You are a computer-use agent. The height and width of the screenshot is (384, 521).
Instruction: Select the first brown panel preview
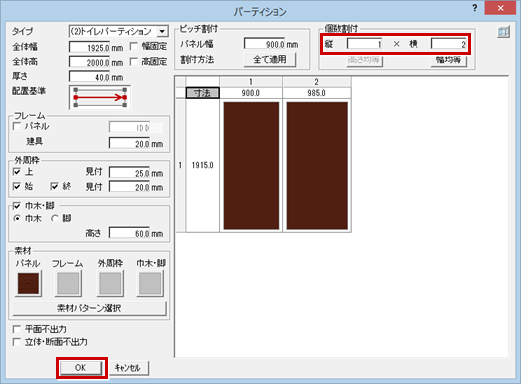(251, 166)
